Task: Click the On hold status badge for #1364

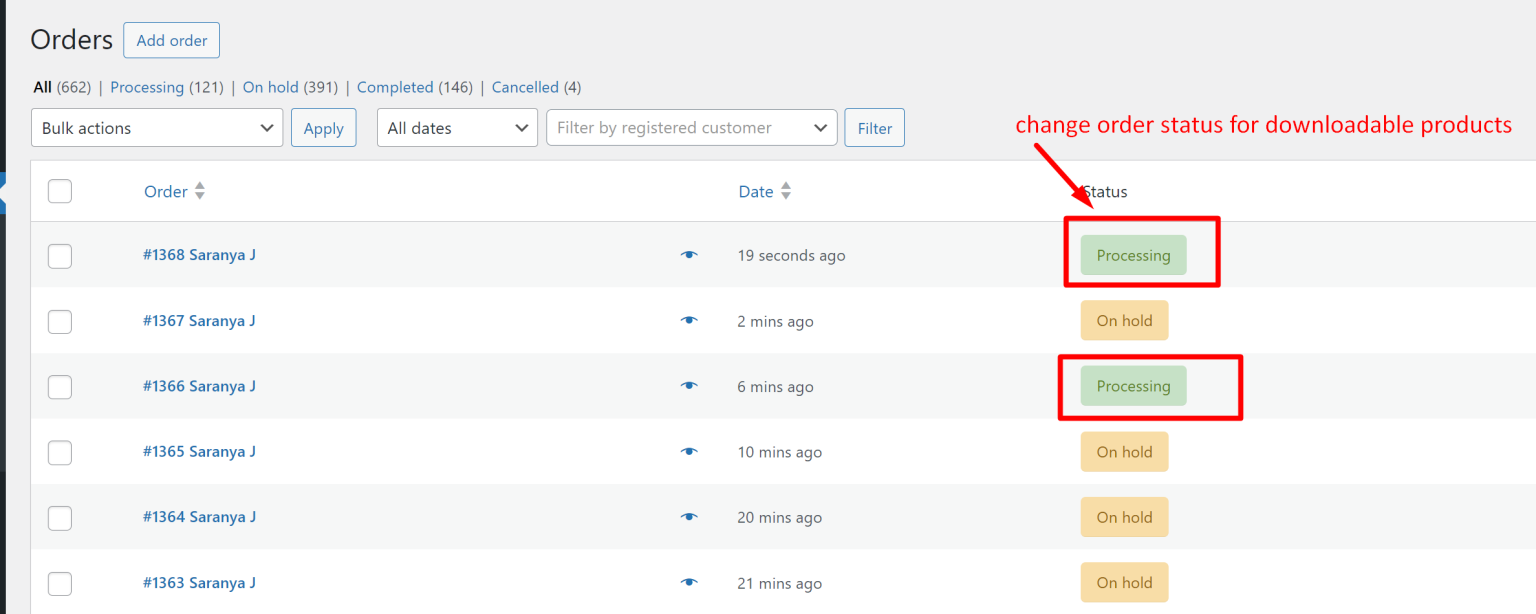Action: [x=1124, y=517]
